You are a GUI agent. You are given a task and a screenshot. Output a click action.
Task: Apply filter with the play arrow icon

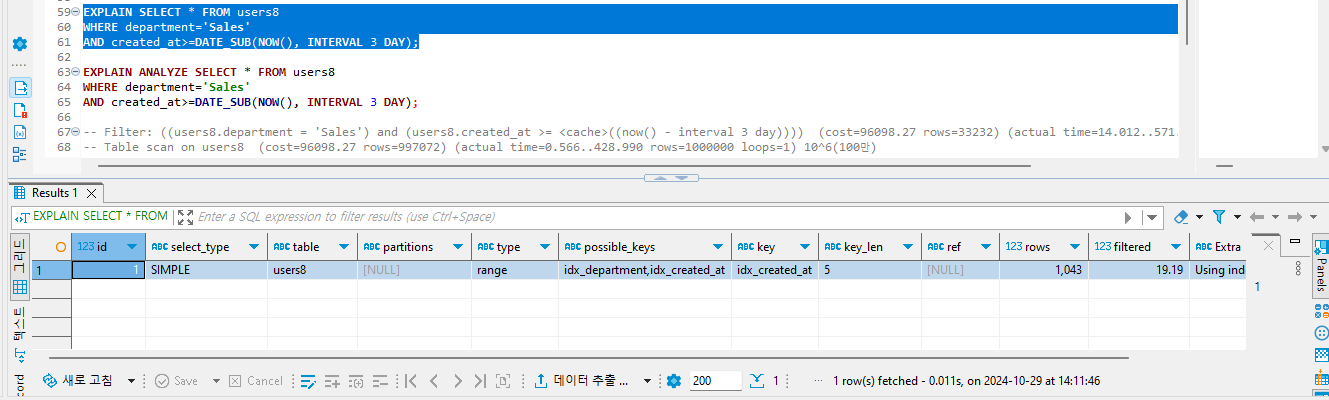[x=1129, y=217]
